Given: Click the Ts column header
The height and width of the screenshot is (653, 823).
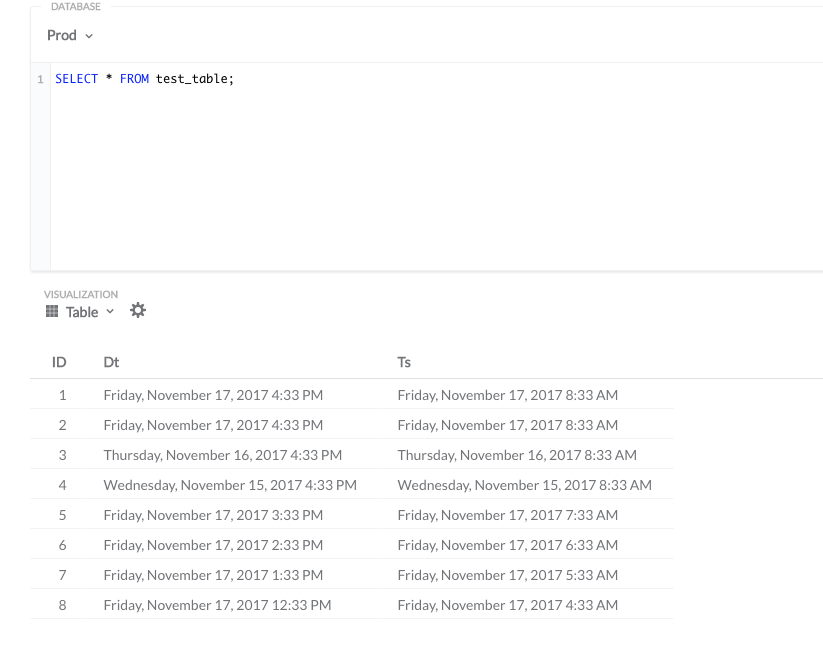Looking at the screenshot, I should 404,362.
